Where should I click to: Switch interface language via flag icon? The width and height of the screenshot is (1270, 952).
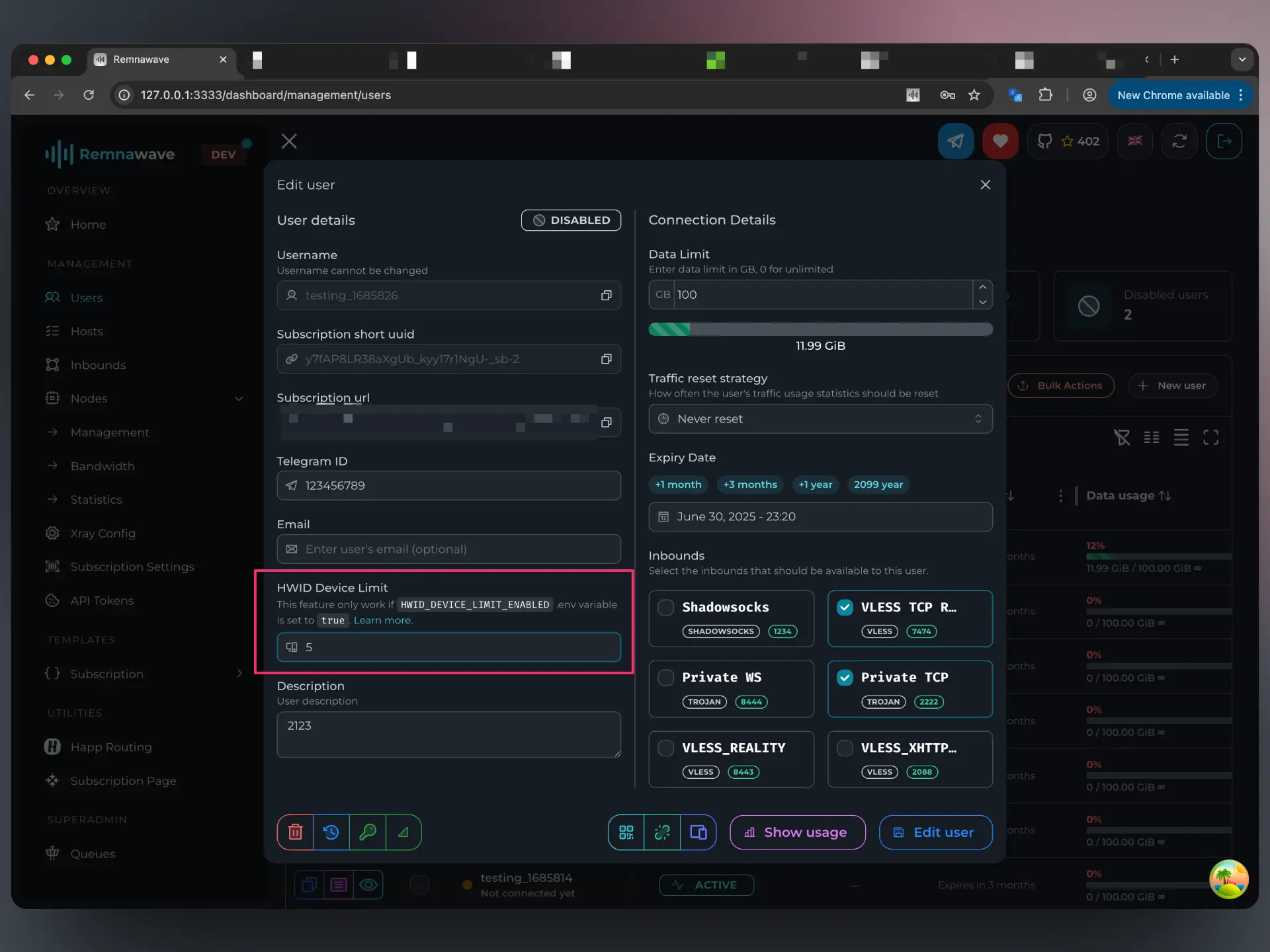point(1134,141)
